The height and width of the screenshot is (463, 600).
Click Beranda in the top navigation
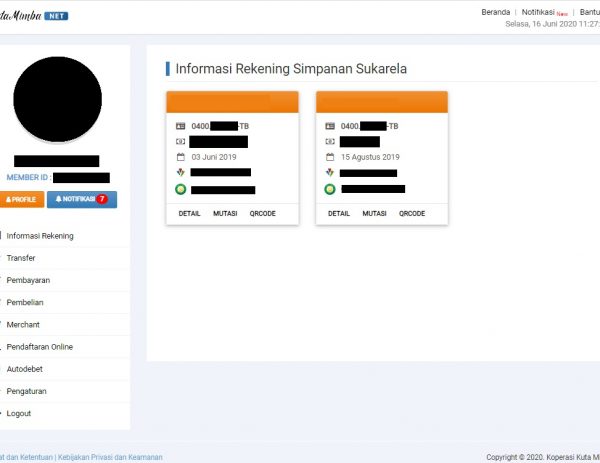point(494,12)
